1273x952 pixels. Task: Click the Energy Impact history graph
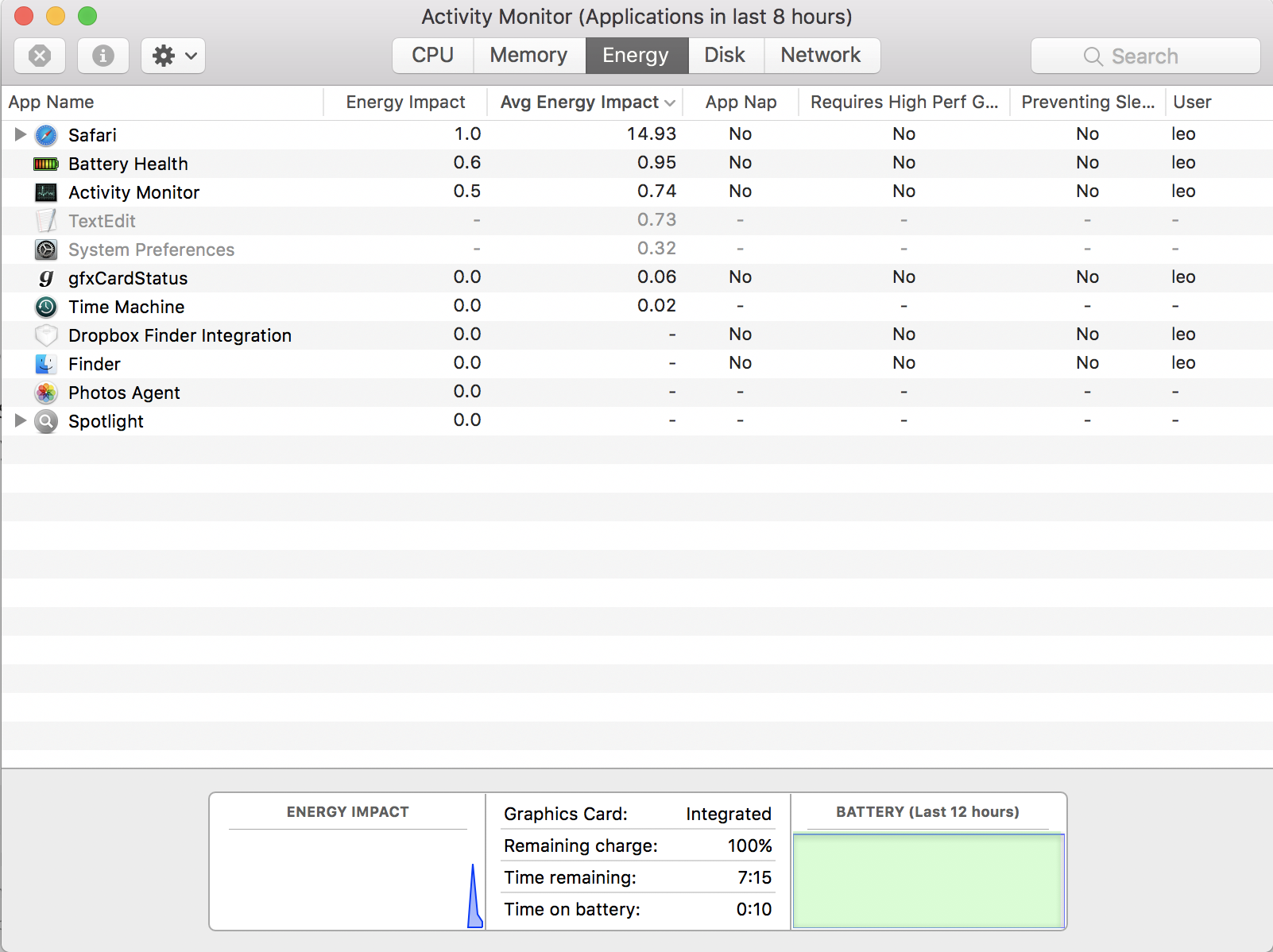pos(348,880)
